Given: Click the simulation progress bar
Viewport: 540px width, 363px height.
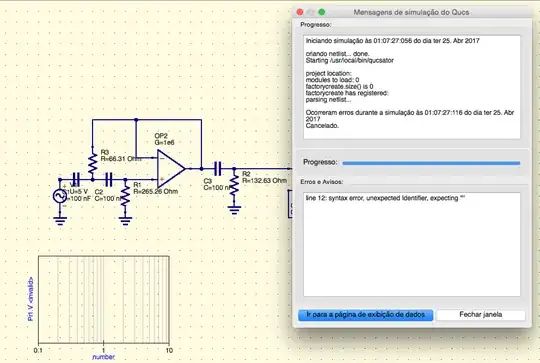Looking at the screenshot, I should pyautogui.click(x=431, y=163).
